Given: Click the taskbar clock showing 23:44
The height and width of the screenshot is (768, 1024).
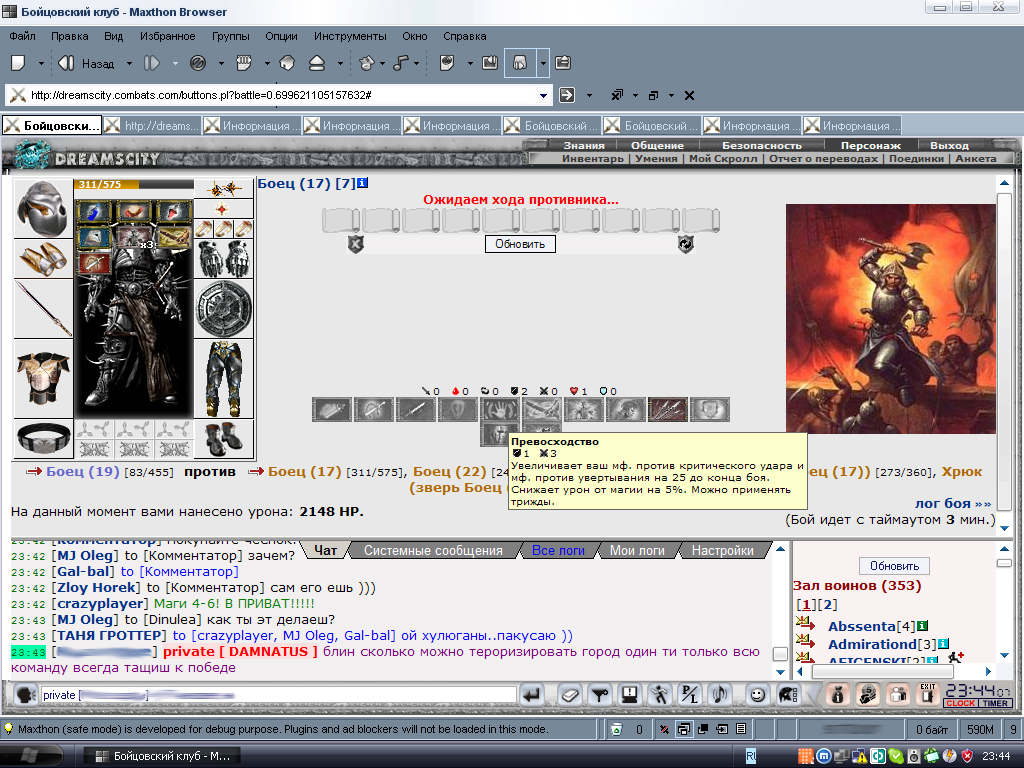Looking at the screenshot, I should tap(996, 756).
